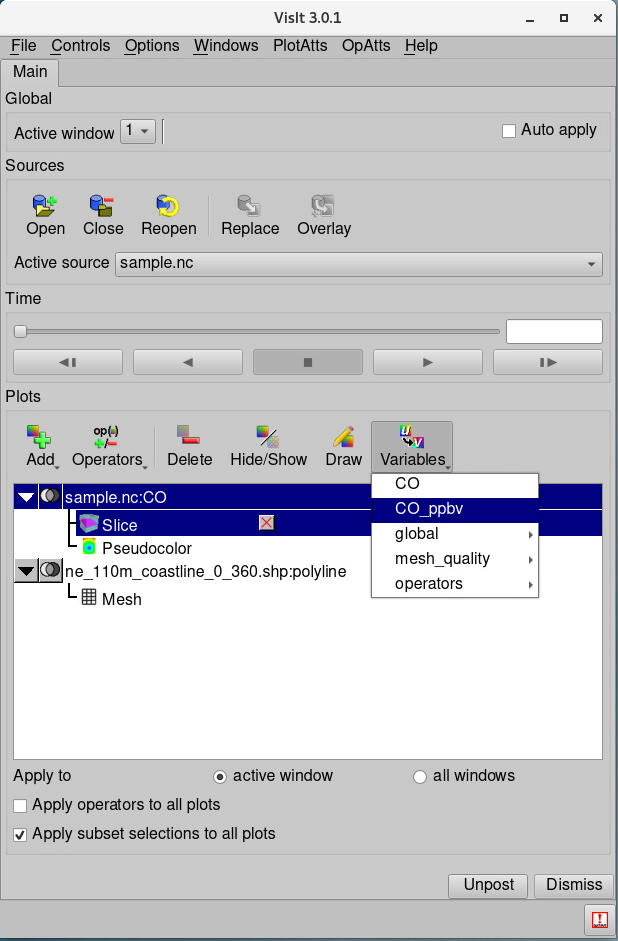
Task: Open the Active source dropdown
Action: [359, 263]
